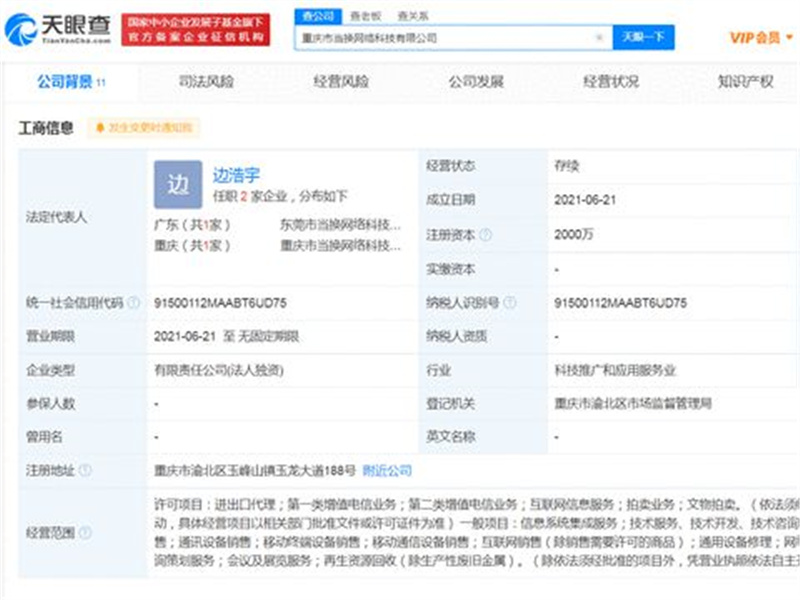Click the 边 legal representative avatar

(178, 184)
